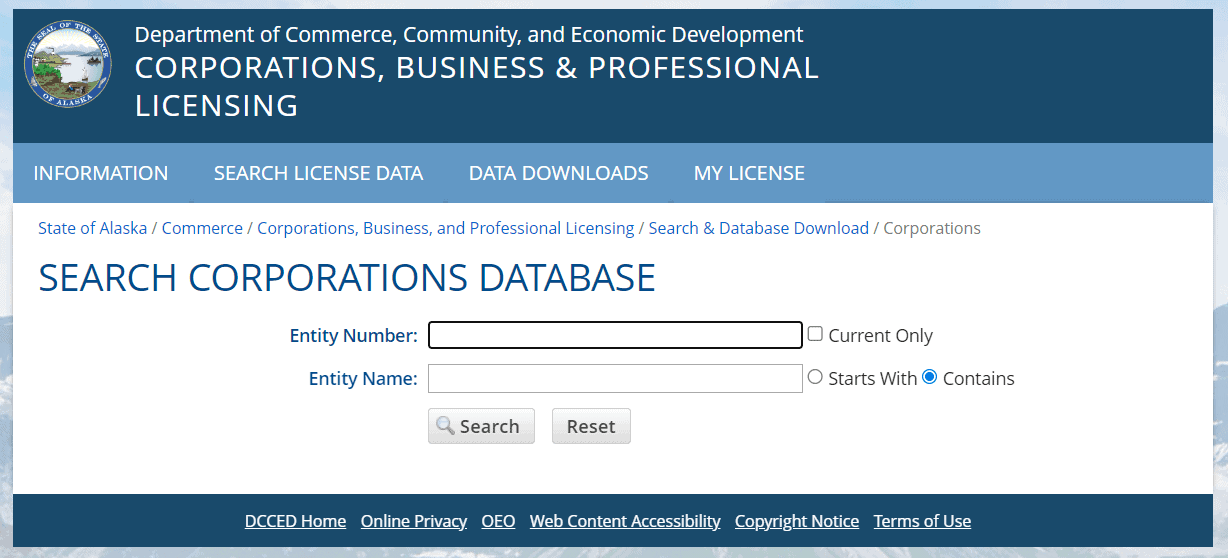Go to State of Alaska breadcrumb link

click(92, 228)
